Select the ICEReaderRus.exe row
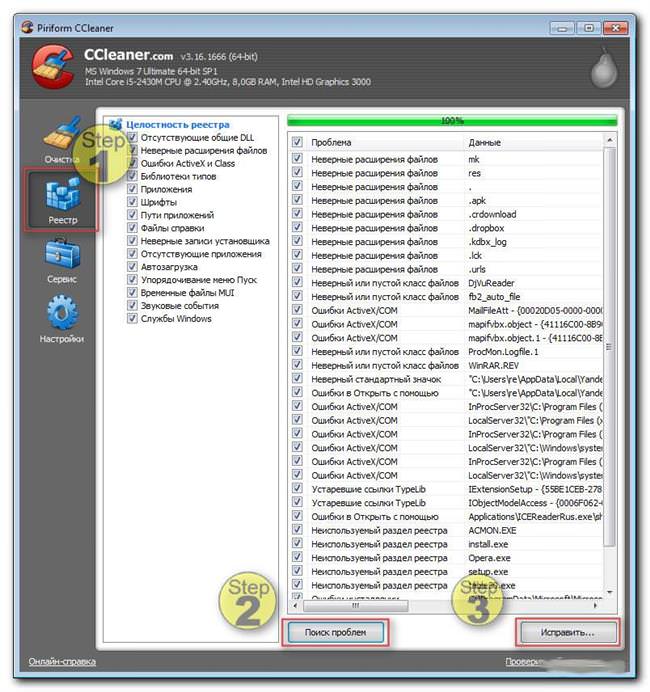 tap(445, 516)
